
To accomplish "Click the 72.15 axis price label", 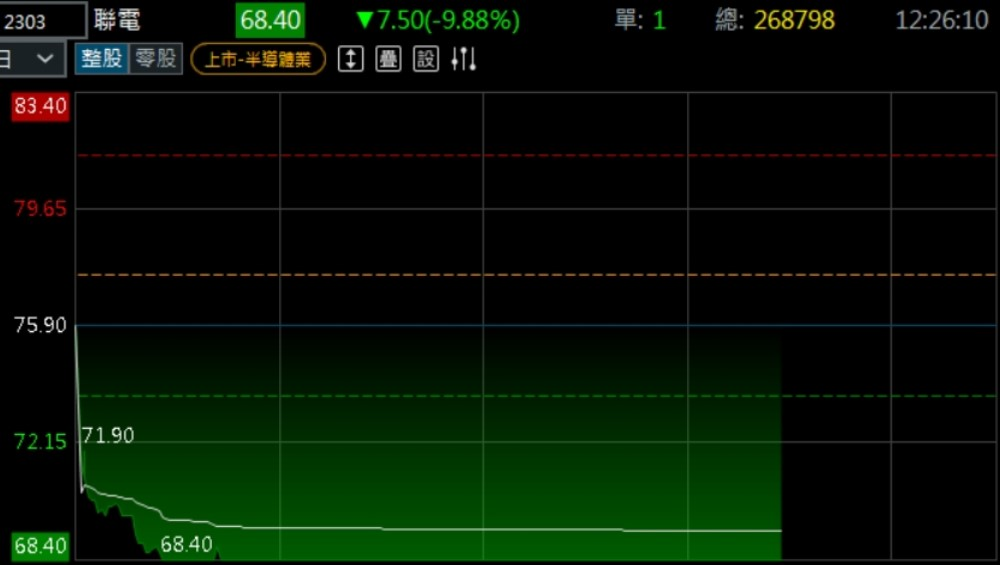I will click(40, 442).
